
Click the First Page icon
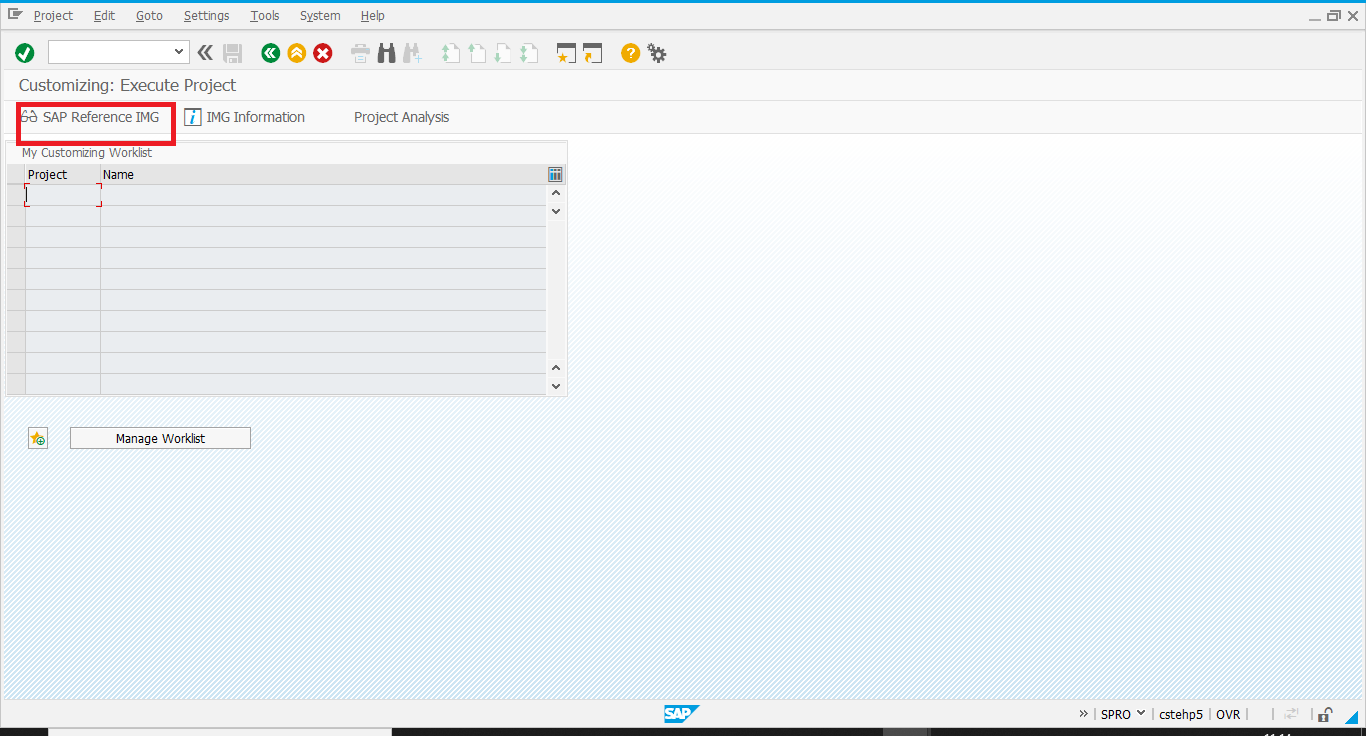[451, 53]
